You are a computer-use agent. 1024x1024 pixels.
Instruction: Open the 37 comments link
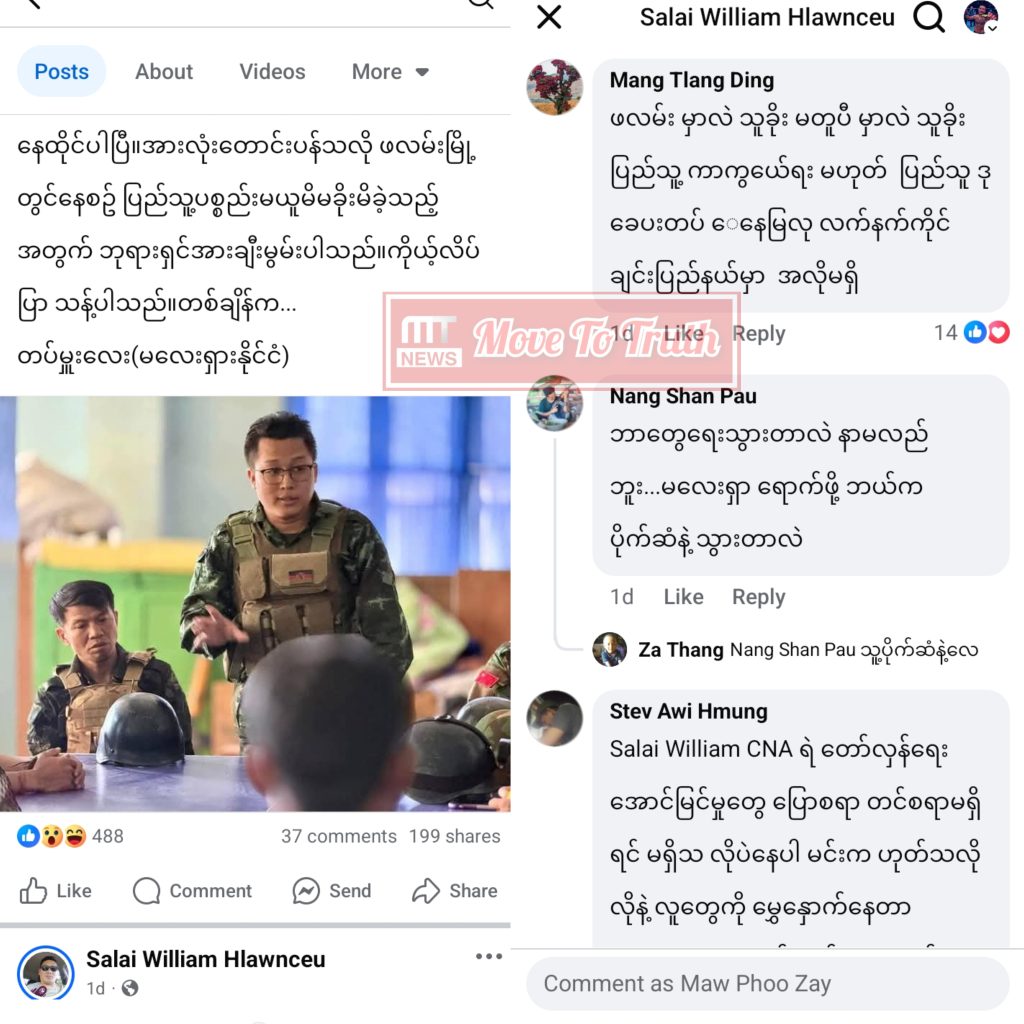[338, 836]
